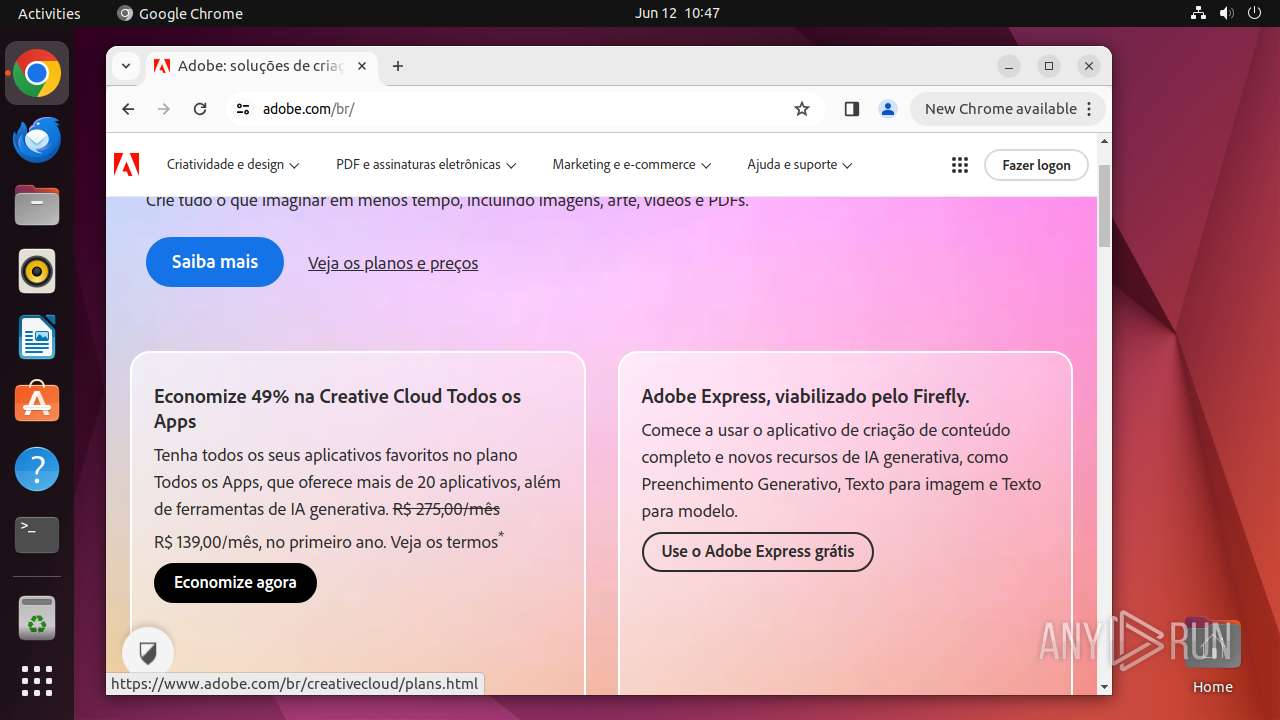Expand Criatividade e design menu

coord(233,165)
